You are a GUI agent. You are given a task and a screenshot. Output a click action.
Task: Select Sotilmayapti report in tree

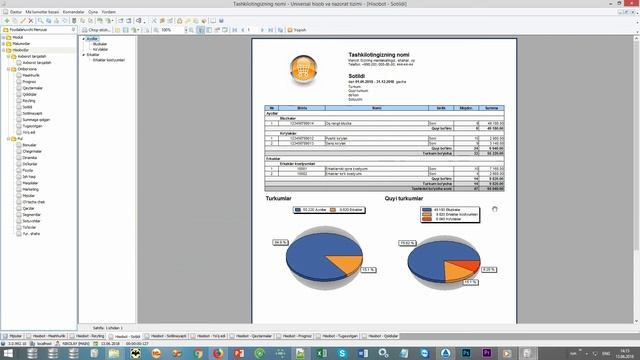[x=32, y=113]
